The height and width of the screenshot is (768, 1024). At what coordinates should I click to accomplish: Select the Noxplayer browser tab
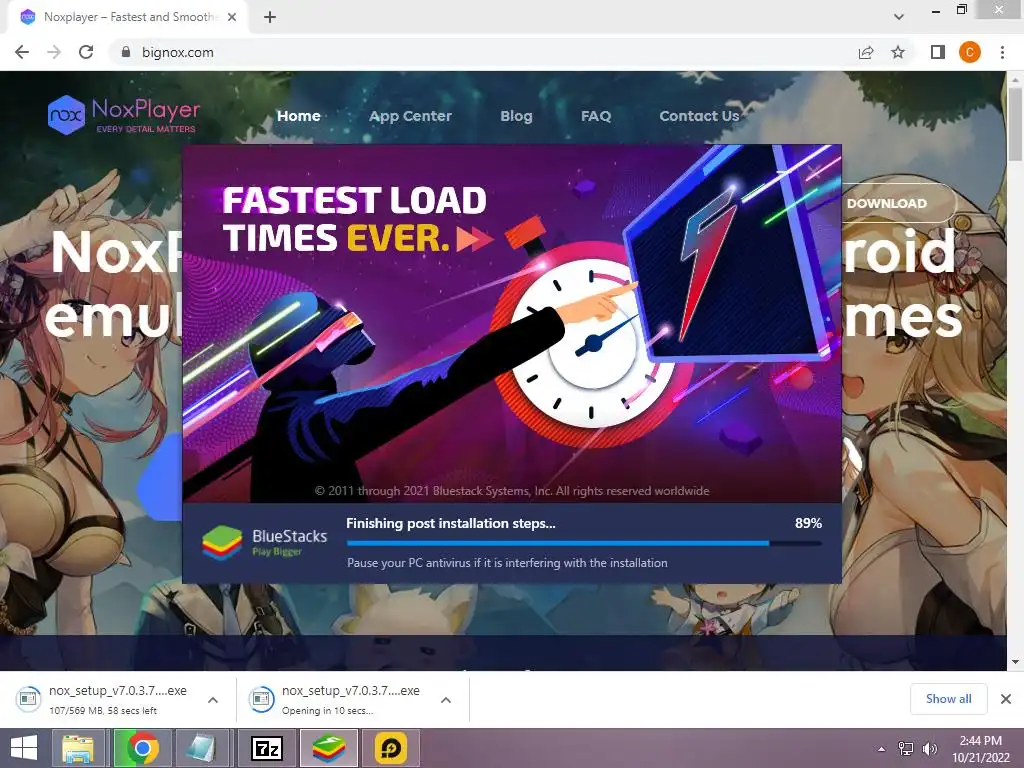tap(128, 17)
